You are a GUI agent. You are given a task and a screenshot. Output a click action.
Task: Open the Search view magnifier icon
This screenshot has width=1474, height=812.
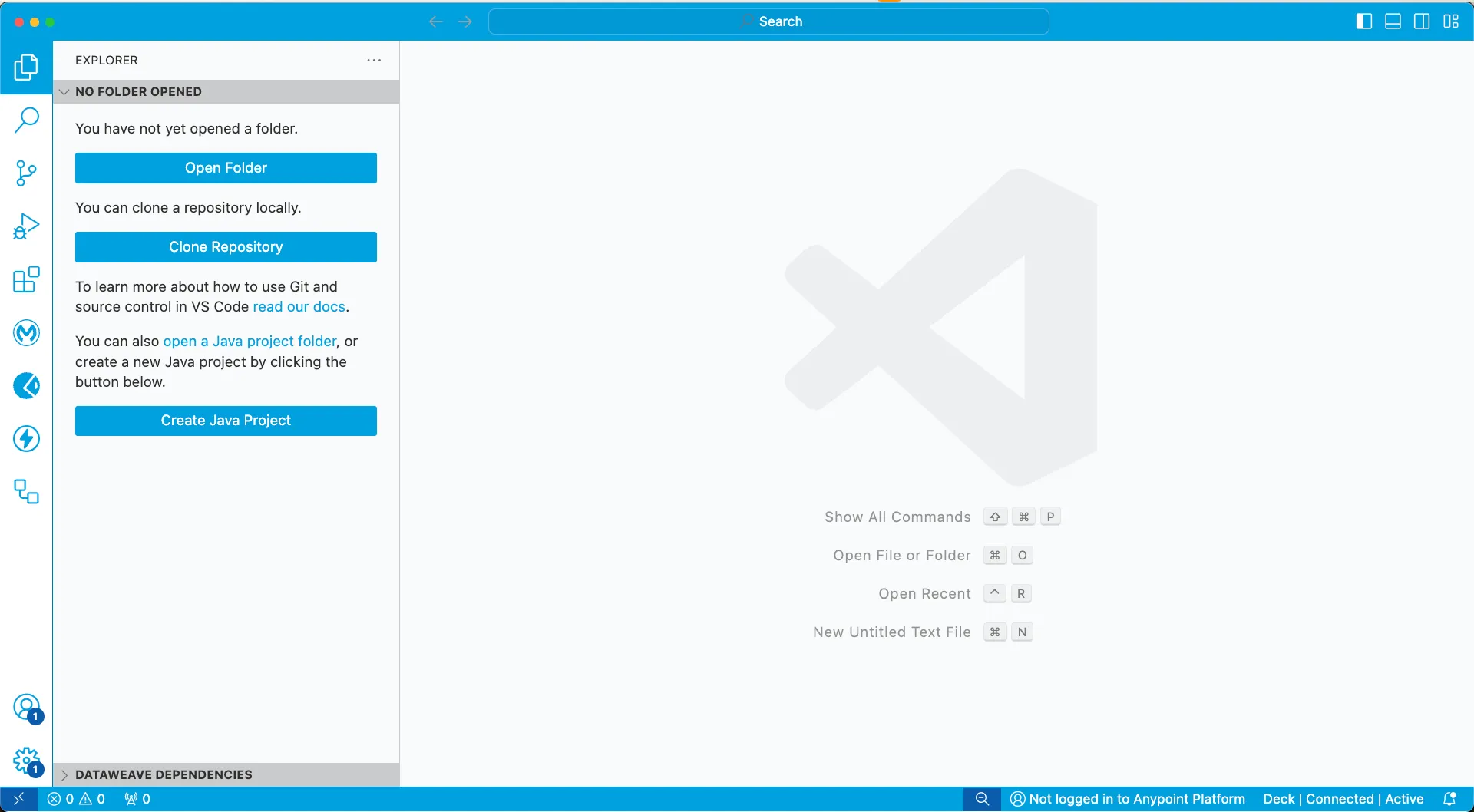coord(26,120)
